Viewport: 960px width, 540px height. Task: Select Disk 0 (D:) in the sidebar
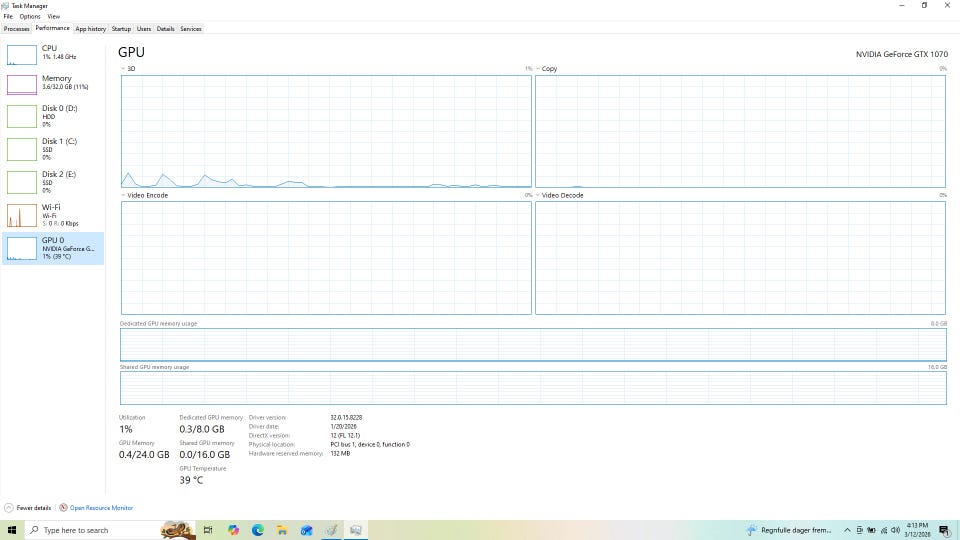53,116
